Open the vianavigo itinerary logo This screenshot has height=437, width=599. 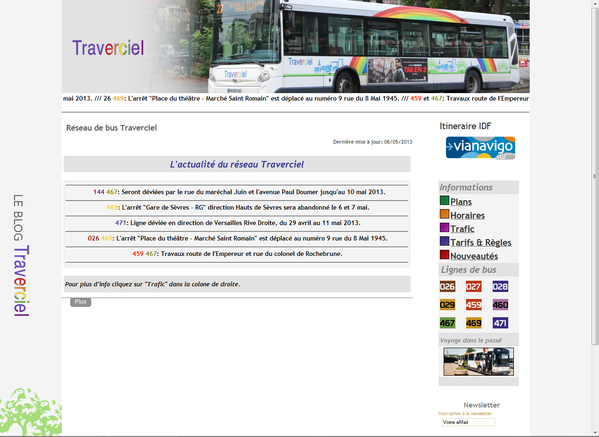[480, 148]
